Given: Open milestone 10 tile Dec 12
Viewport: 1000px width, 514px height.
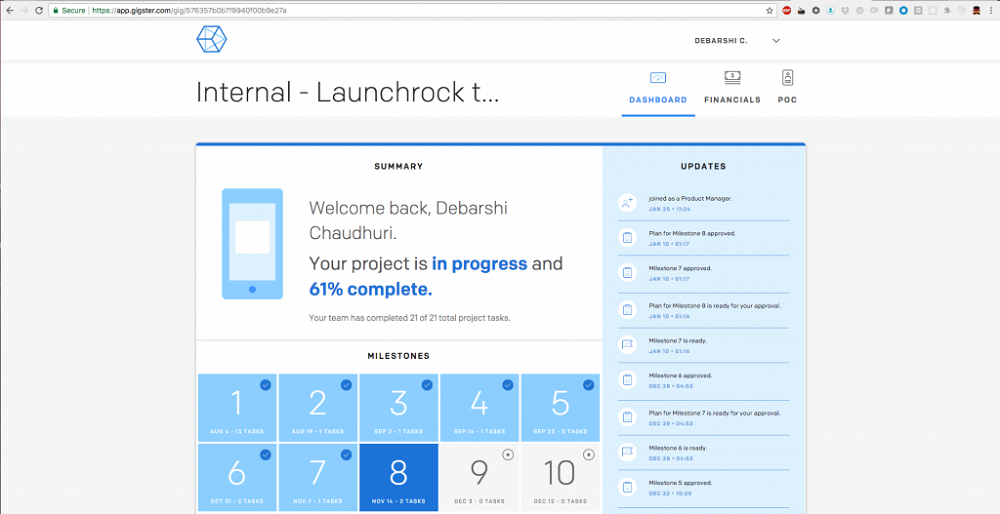Looking at the screenshot, I should [560, 477].
